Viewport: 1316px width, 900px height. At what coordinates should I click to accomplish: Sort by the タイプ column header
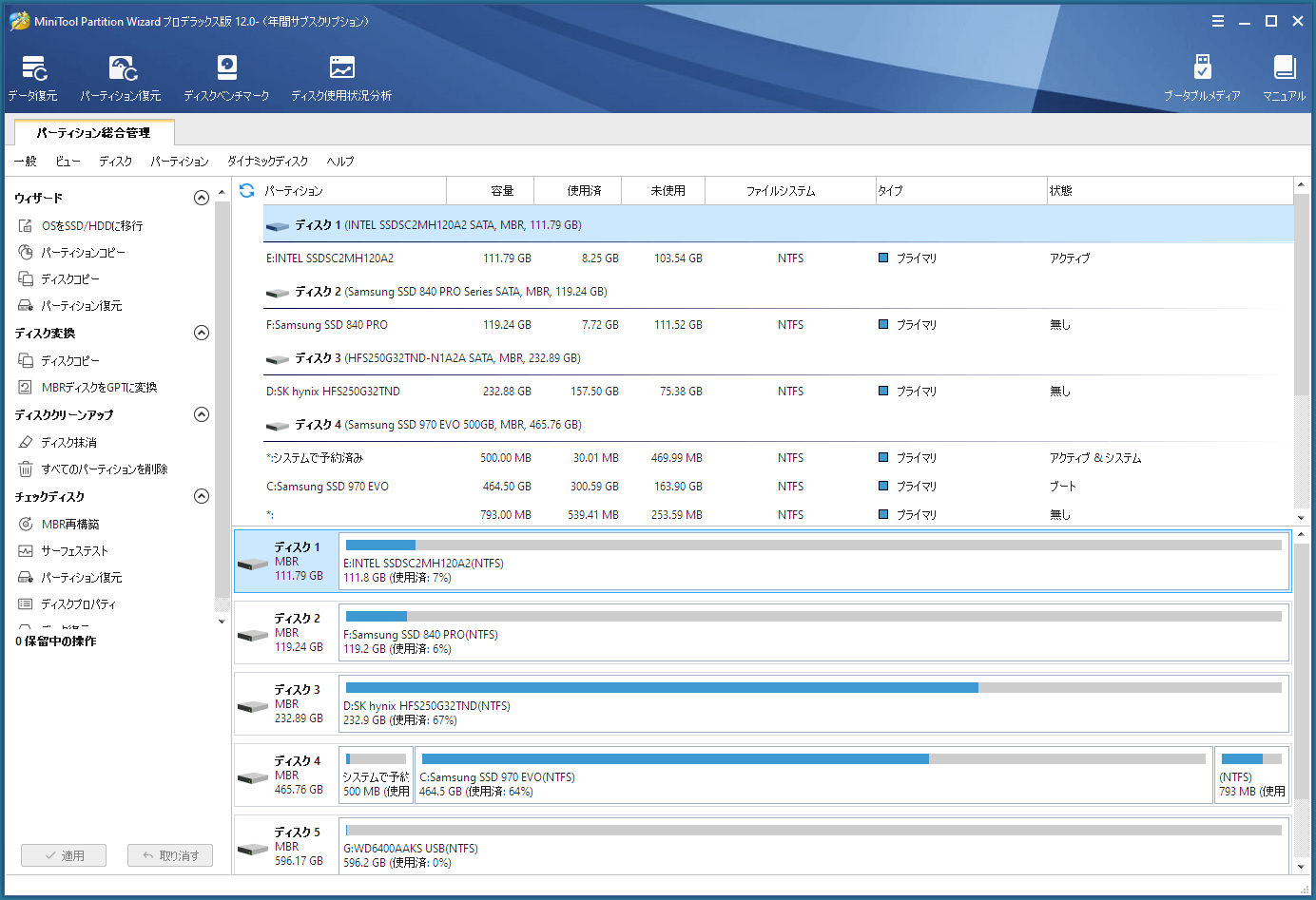coord(960,190)
